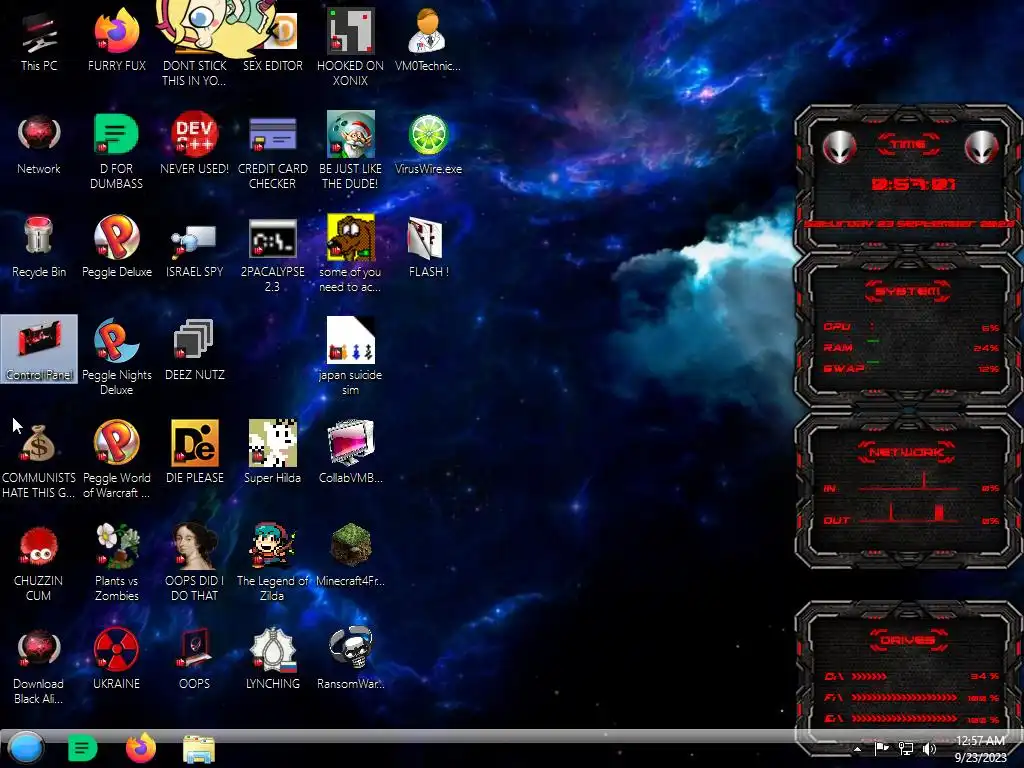Click the Start orb button
The width and height of the screenshot is (1024, 768).
[x=26, y=748]
